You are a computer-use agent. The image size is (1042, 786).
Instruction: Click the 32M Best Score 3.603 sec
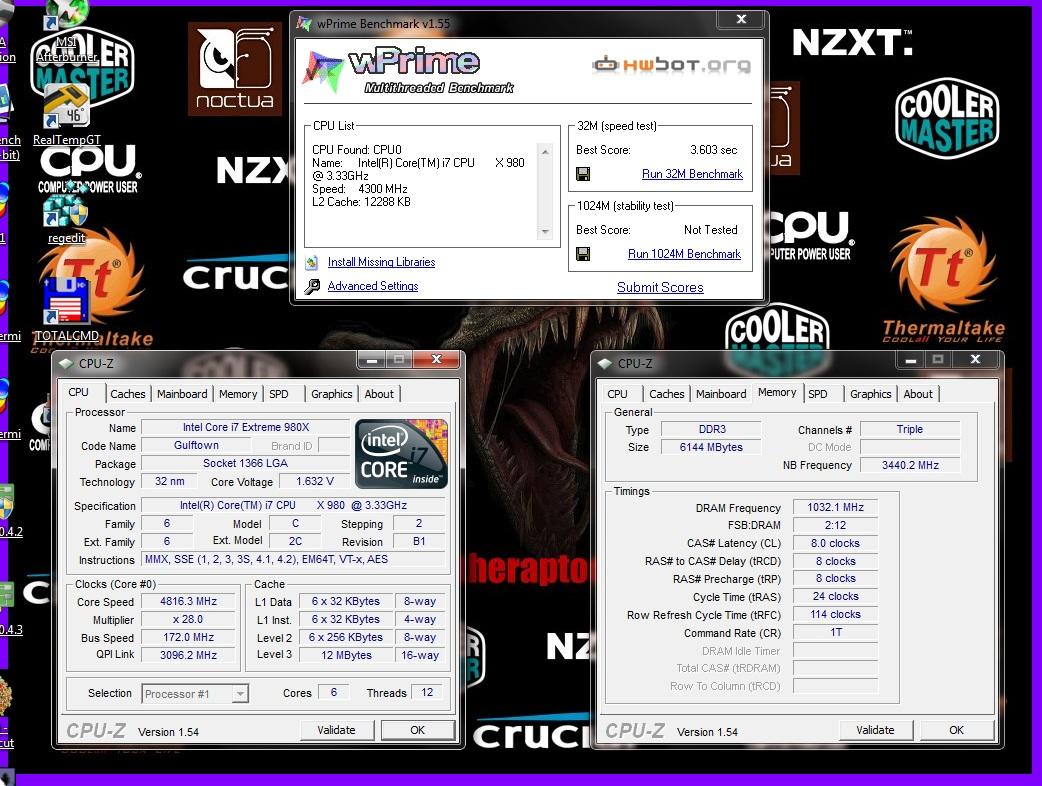[713, 150]
